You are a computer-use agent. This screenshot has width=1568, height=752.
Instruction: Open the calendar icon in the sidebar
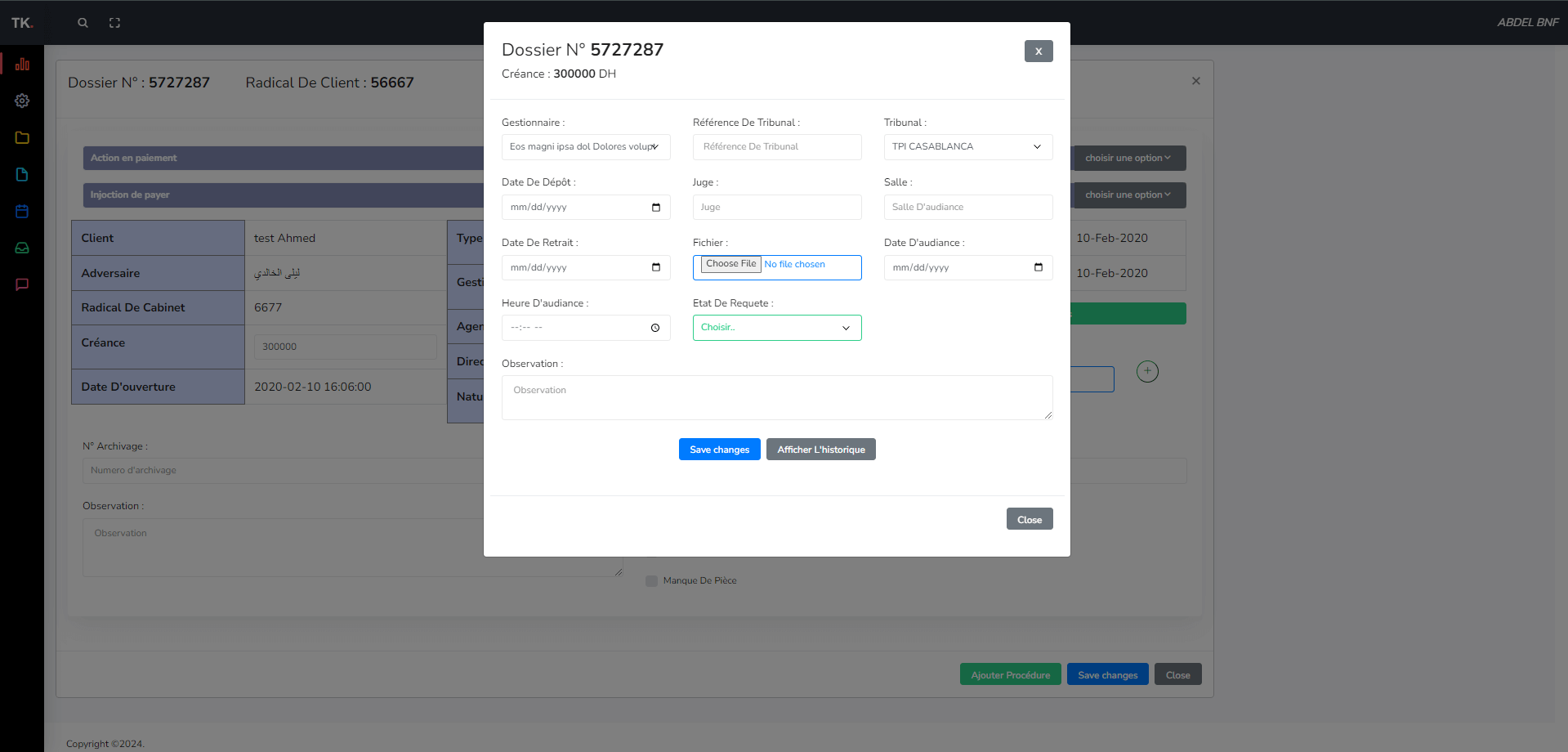(x=22, y=211)
